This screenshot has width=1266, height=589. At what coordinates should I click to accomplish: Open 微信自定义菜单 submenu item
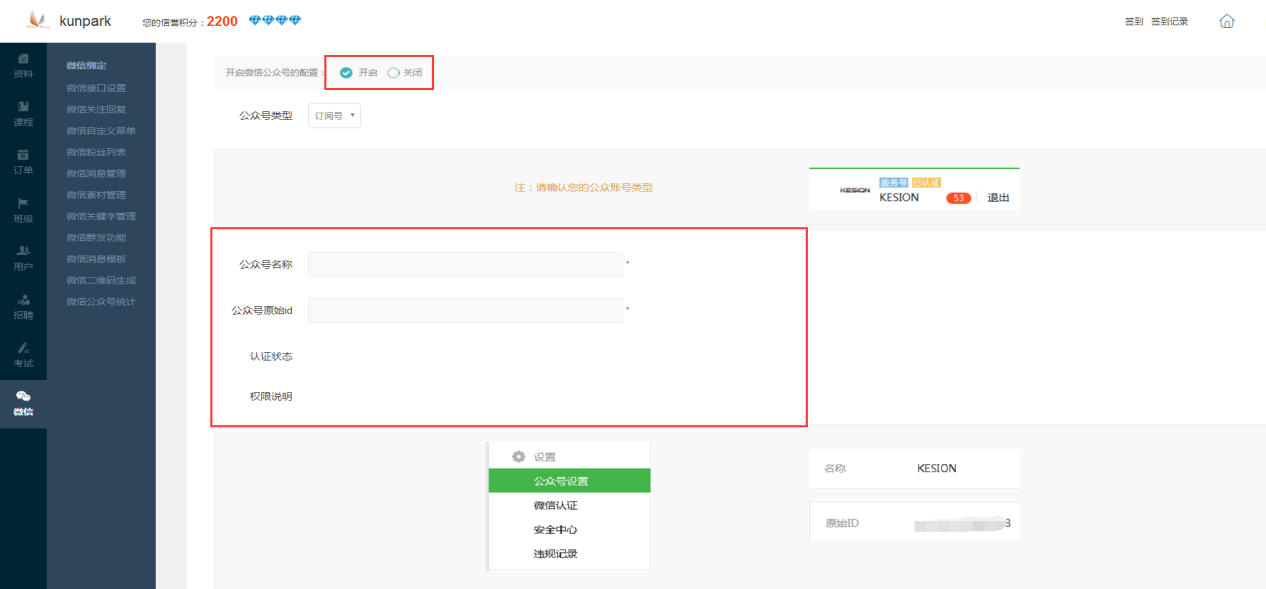click(101, 131)
